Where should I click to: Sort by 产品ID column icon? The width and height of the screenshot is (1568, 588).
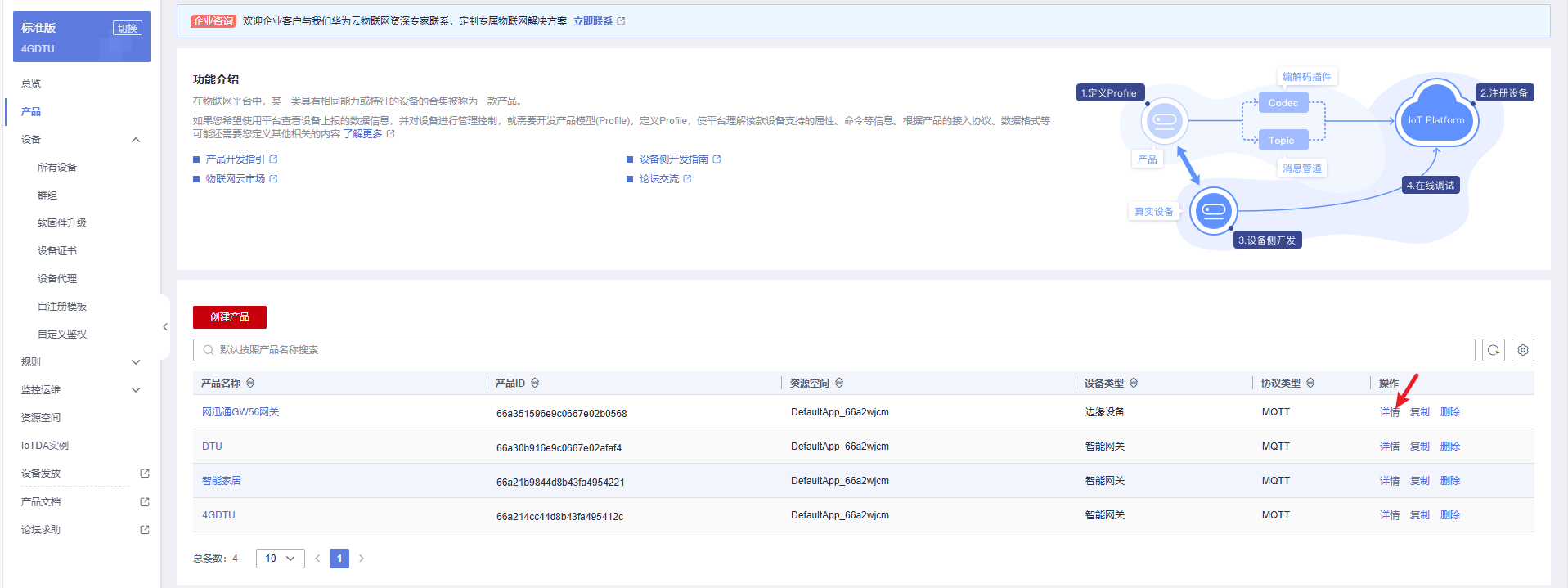[x=535, y=383]
